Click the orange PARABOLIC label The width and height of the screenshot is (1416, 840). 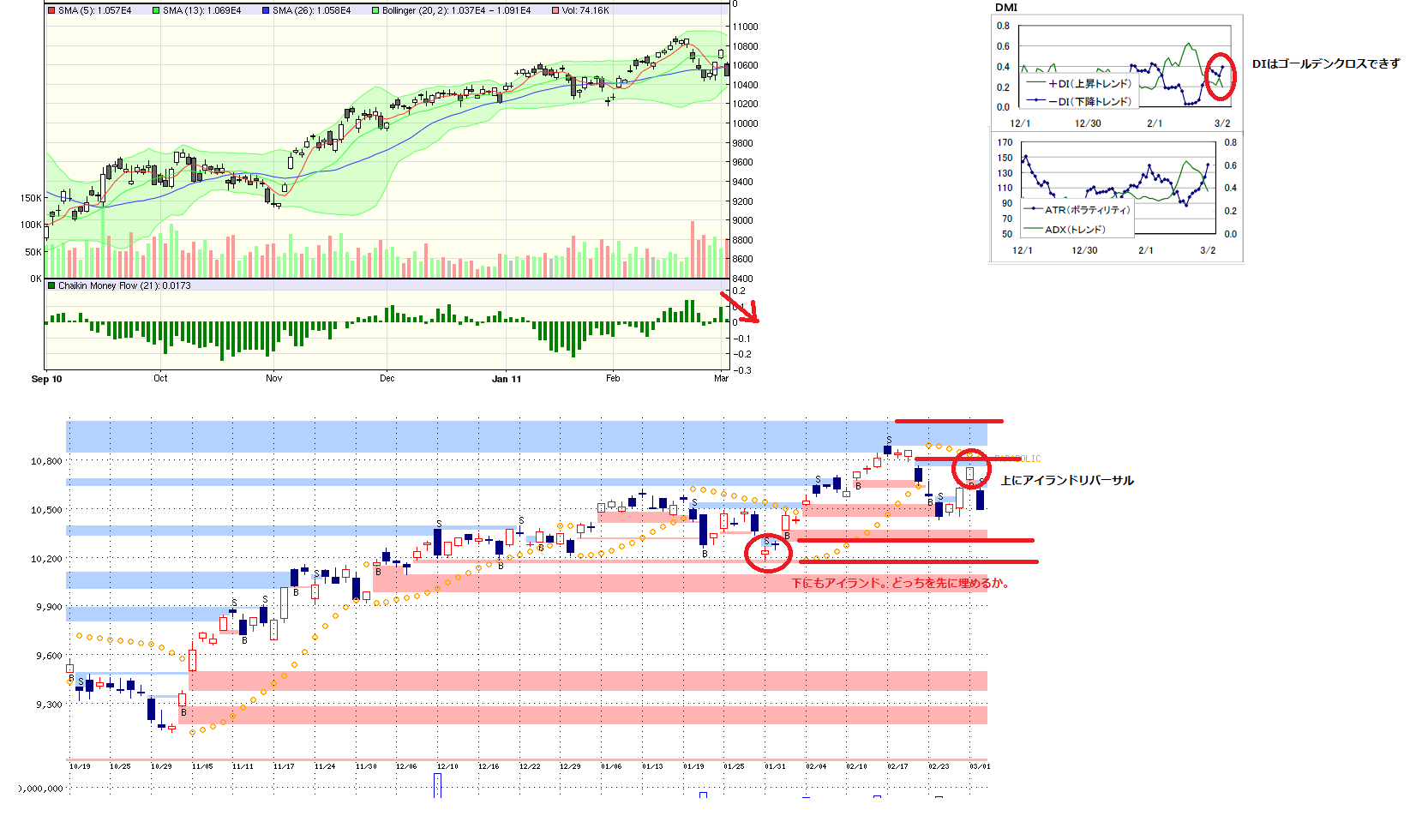click(x=1020, y=459)
